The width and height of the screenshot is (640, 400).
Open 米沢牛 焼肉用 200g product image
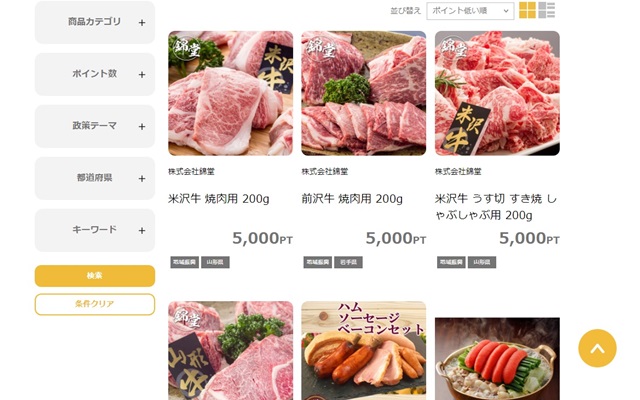click(231, 93)
